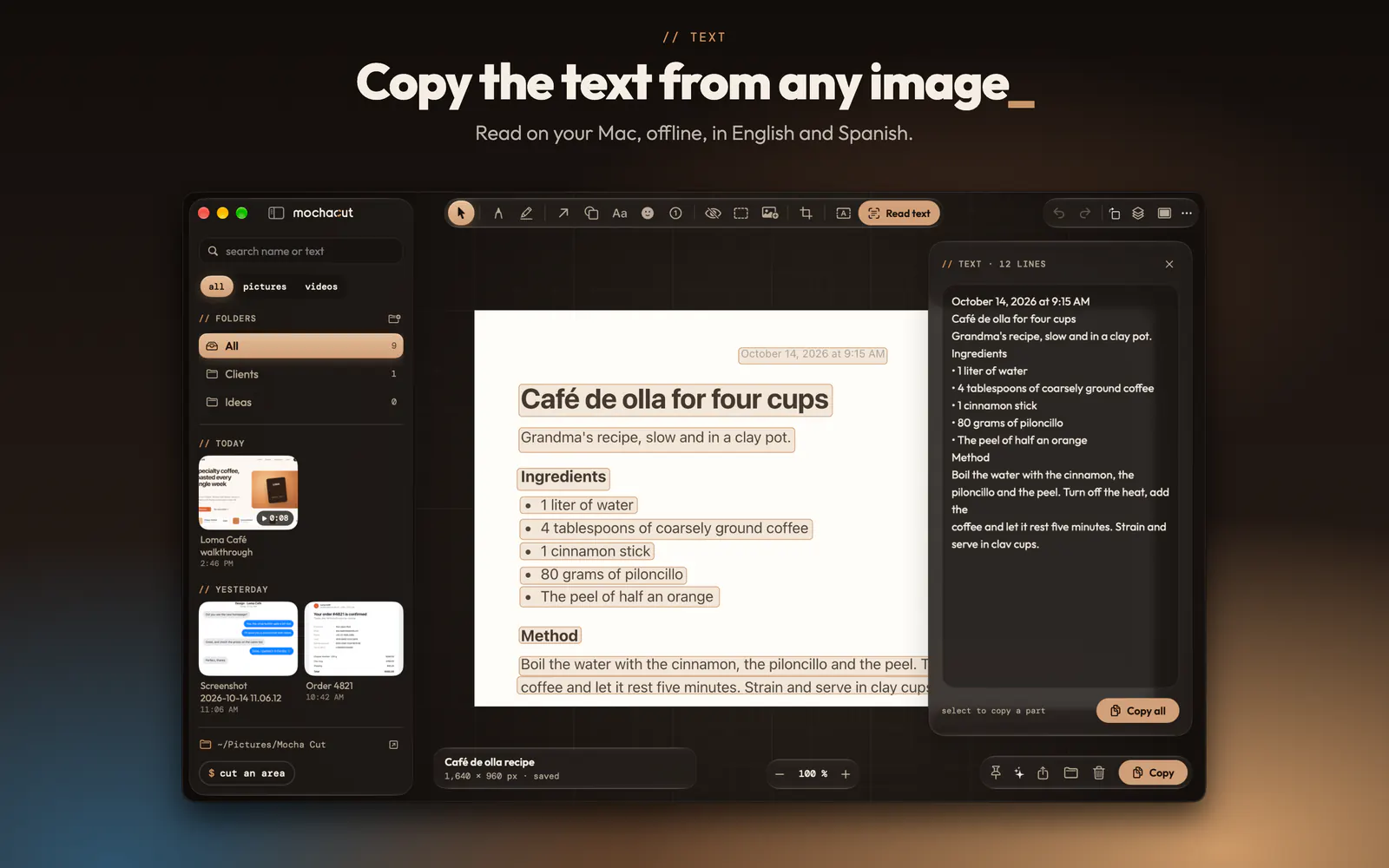The height and width of the screenshot is (868, 1389).
Task: Filter library by pictures
Action: (x=265, y=286)
